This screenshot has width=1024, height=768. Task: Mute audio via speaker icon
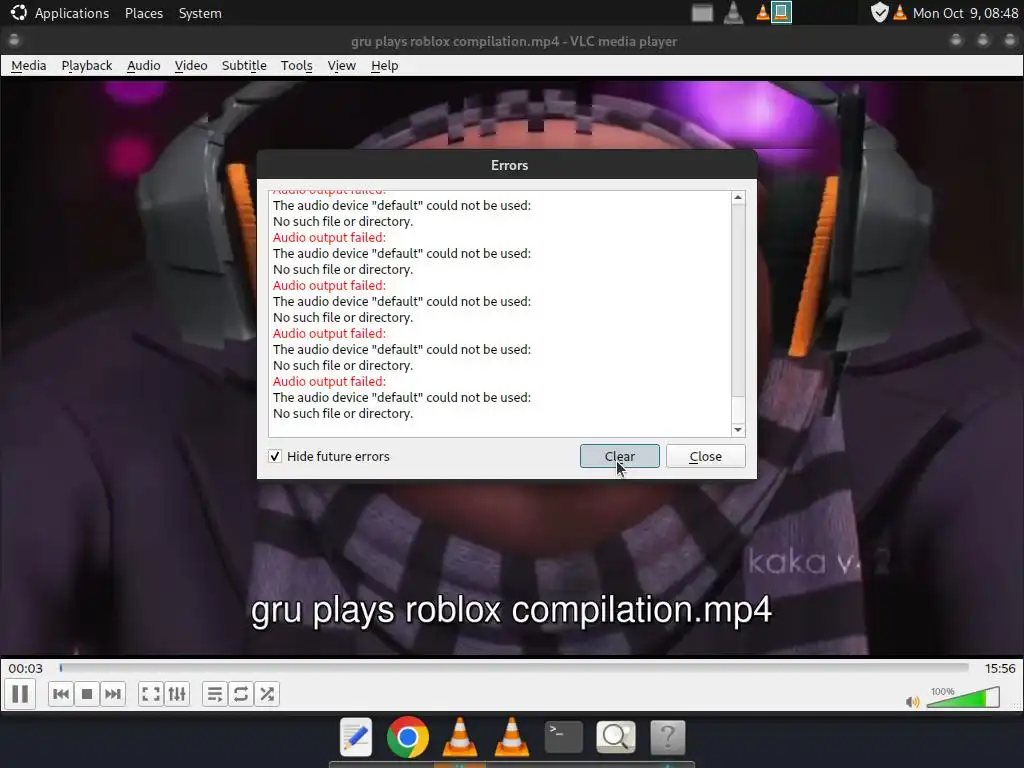click(912, 702)
